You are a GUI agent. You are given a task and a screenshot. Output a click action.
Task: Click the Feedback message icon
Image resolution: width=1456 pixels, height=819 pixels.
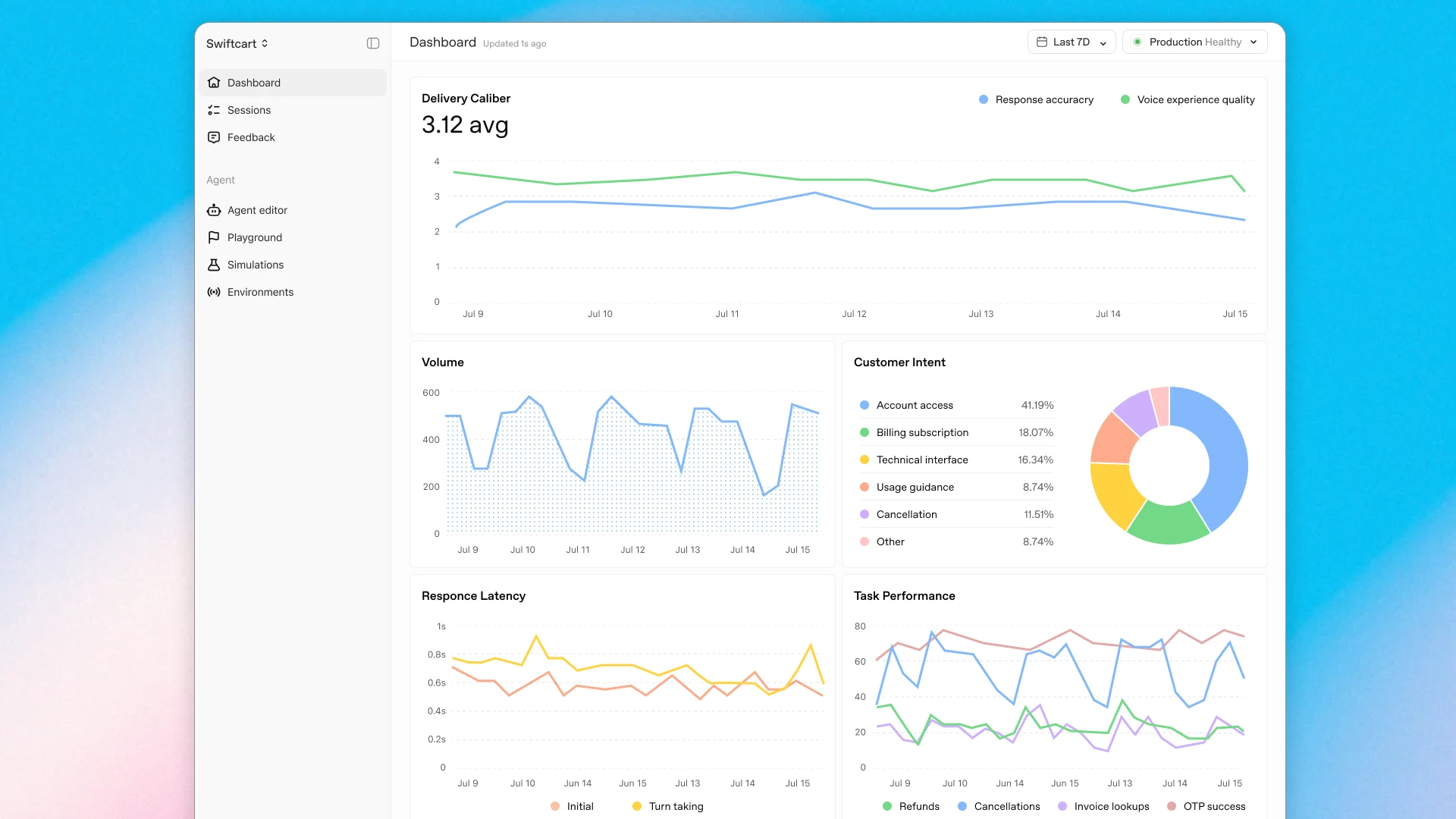tap(214, 137)
